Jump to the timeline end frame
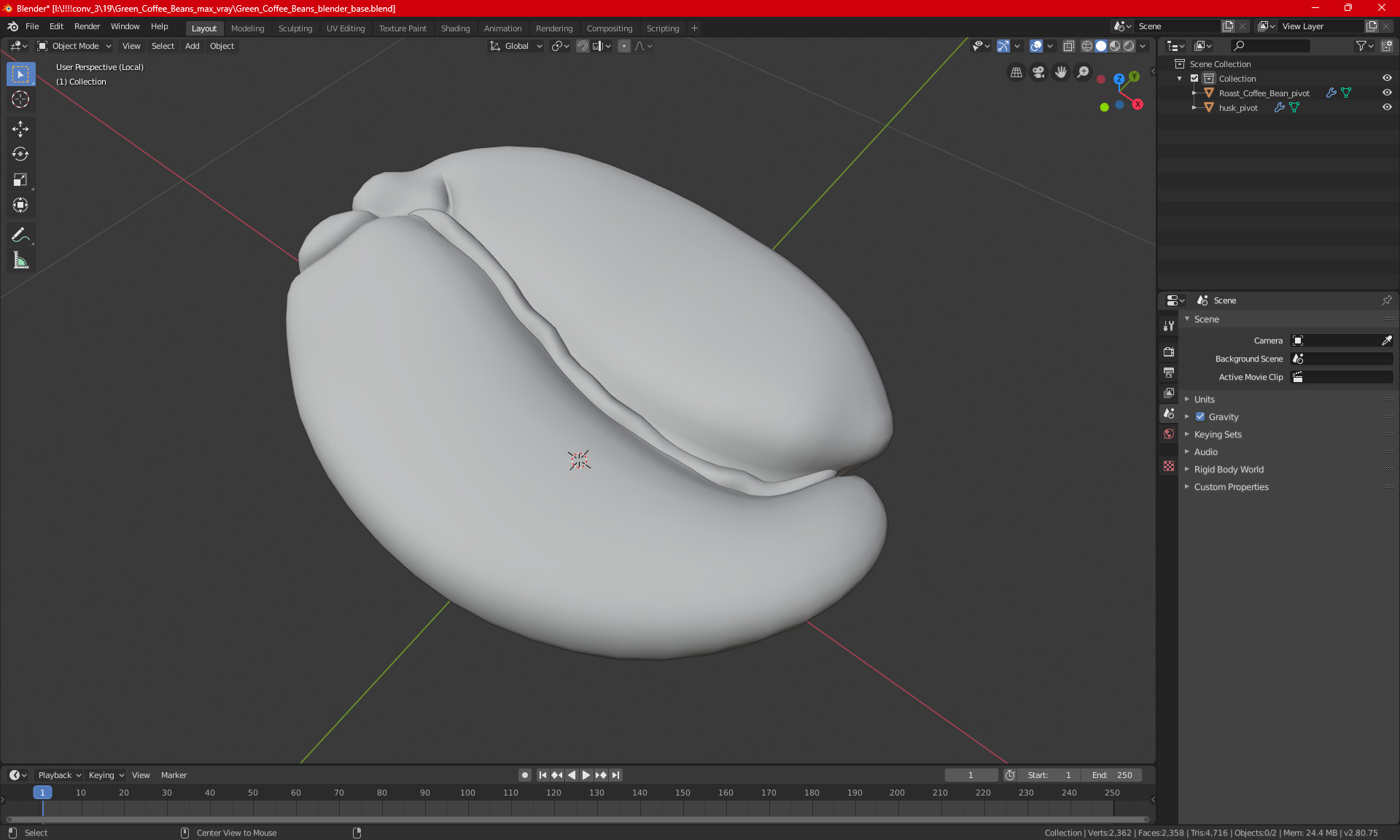 click(616, 775)
